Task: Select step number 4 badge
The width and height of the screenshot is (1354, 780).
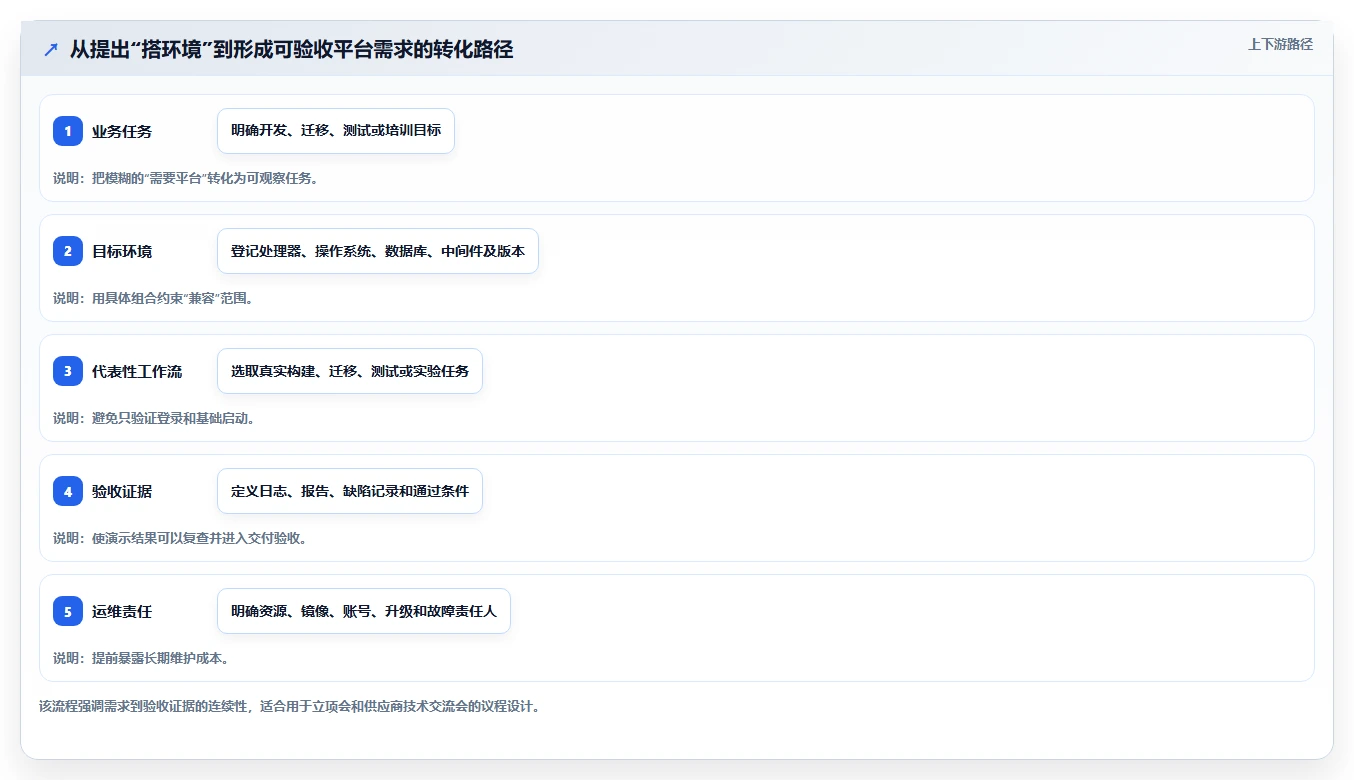Action: [x=68, y=491]
